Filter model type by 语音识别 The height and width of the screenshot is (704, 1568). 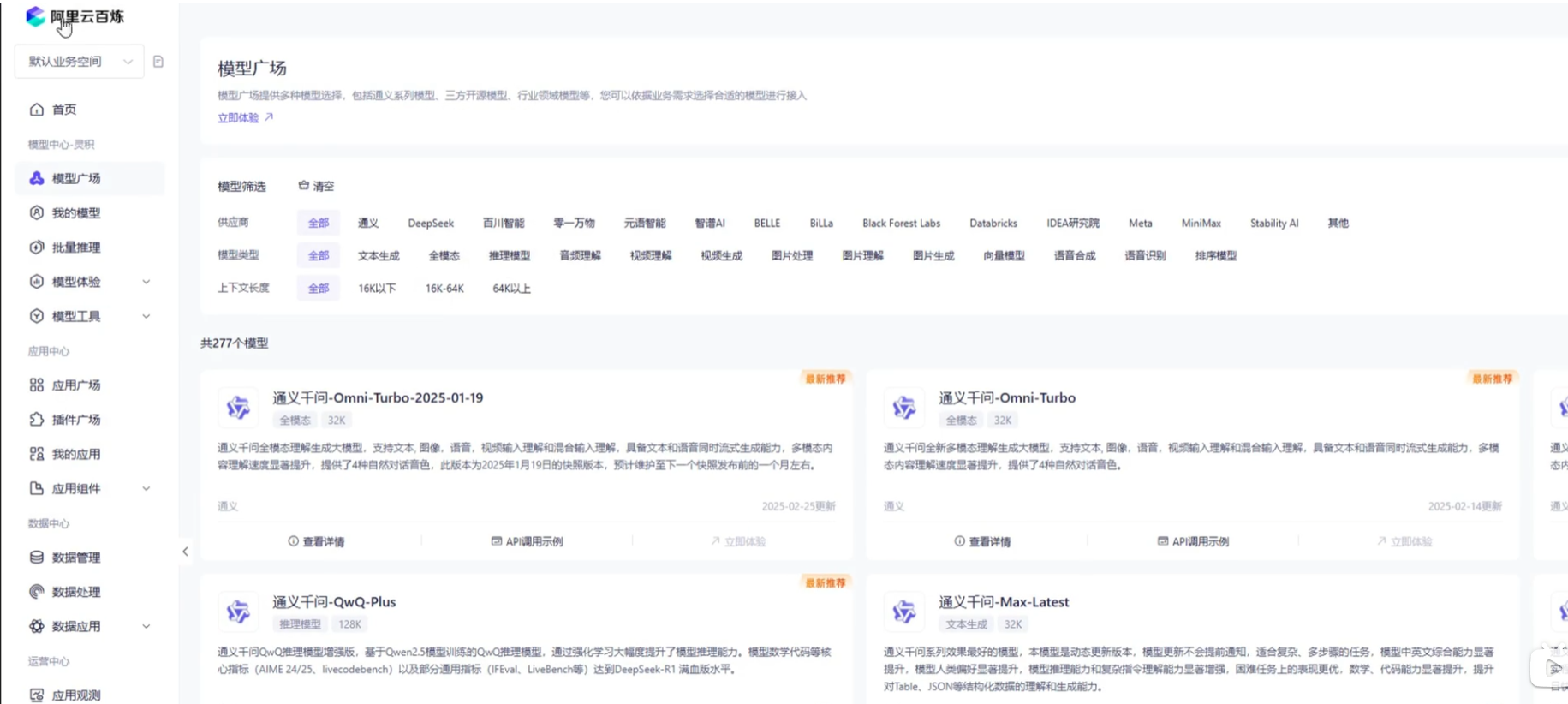click(1145, 255)
